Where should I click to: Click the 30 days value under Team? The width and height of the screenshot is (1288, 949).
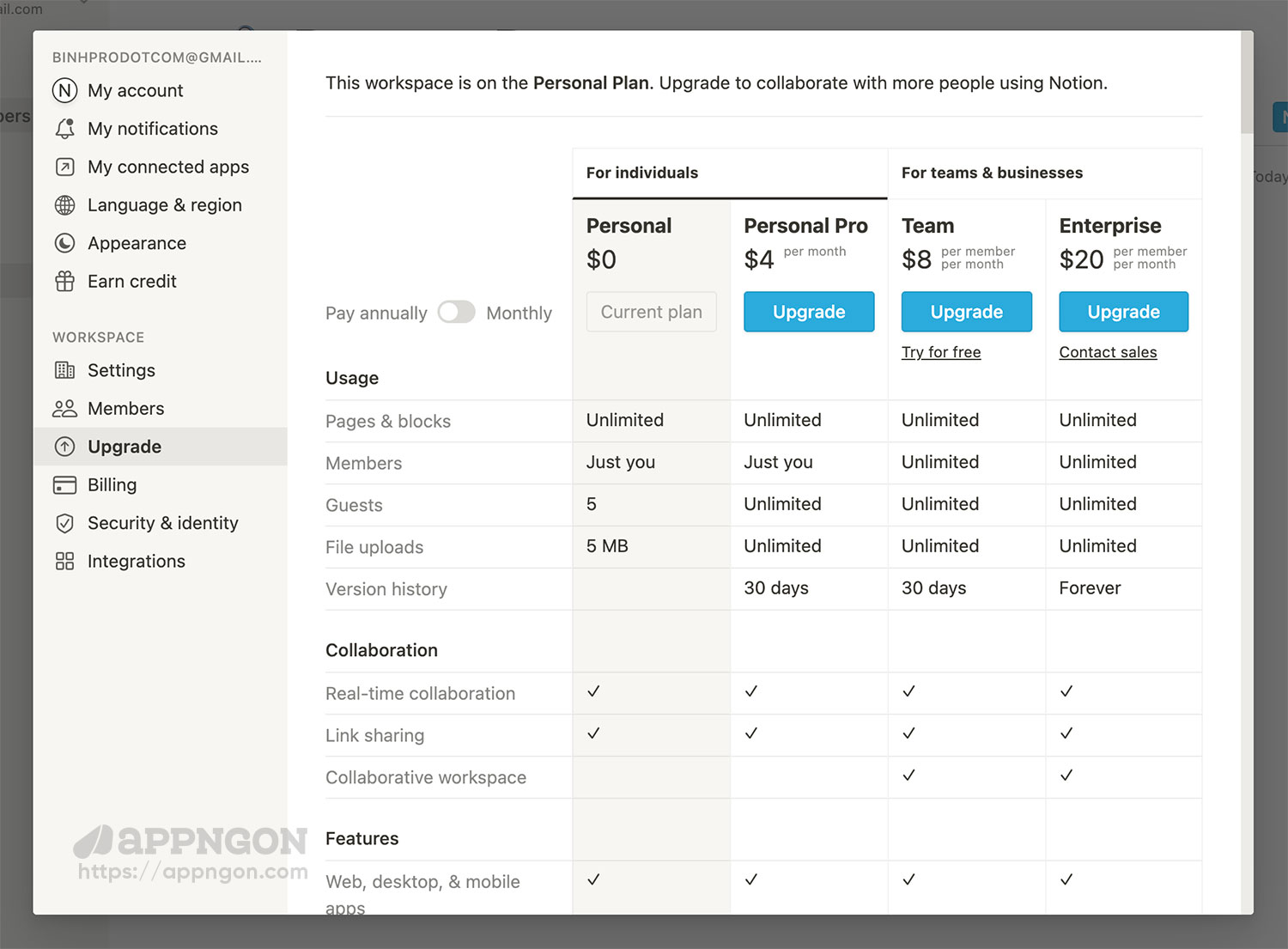coord(933,588)
